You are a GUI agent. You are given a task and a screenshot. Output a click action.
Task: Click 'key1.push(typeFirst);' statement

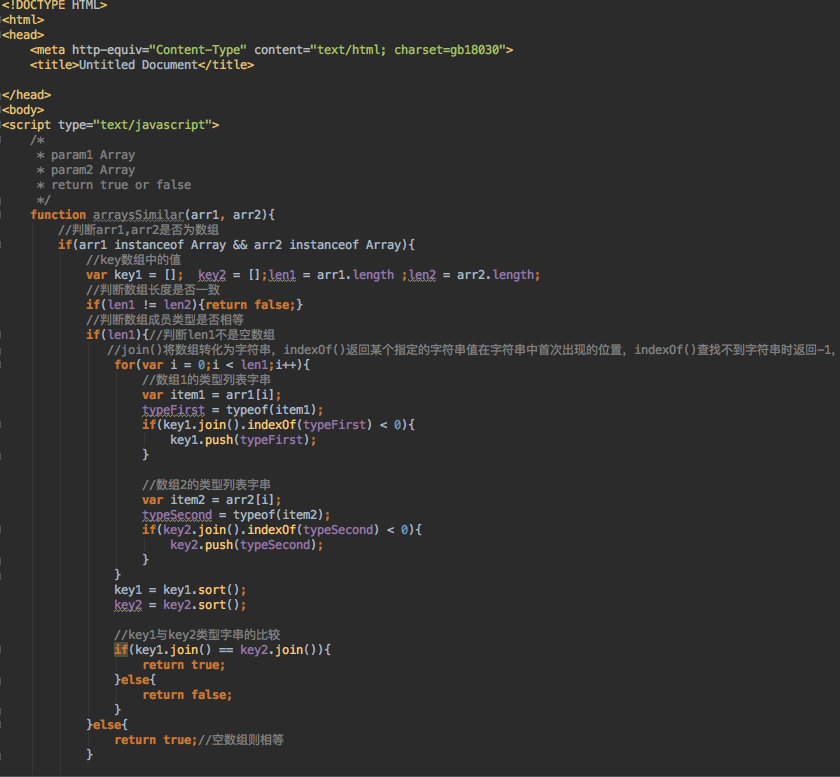[x=243, y=440]
